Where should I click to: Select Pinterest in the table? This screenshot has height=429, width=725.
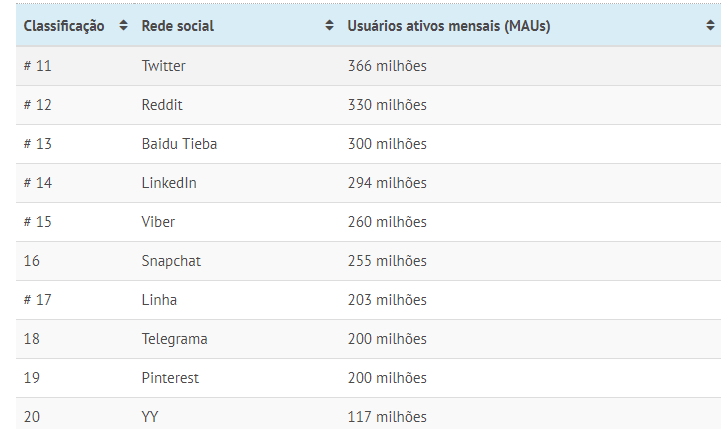[x=170, y=378]
